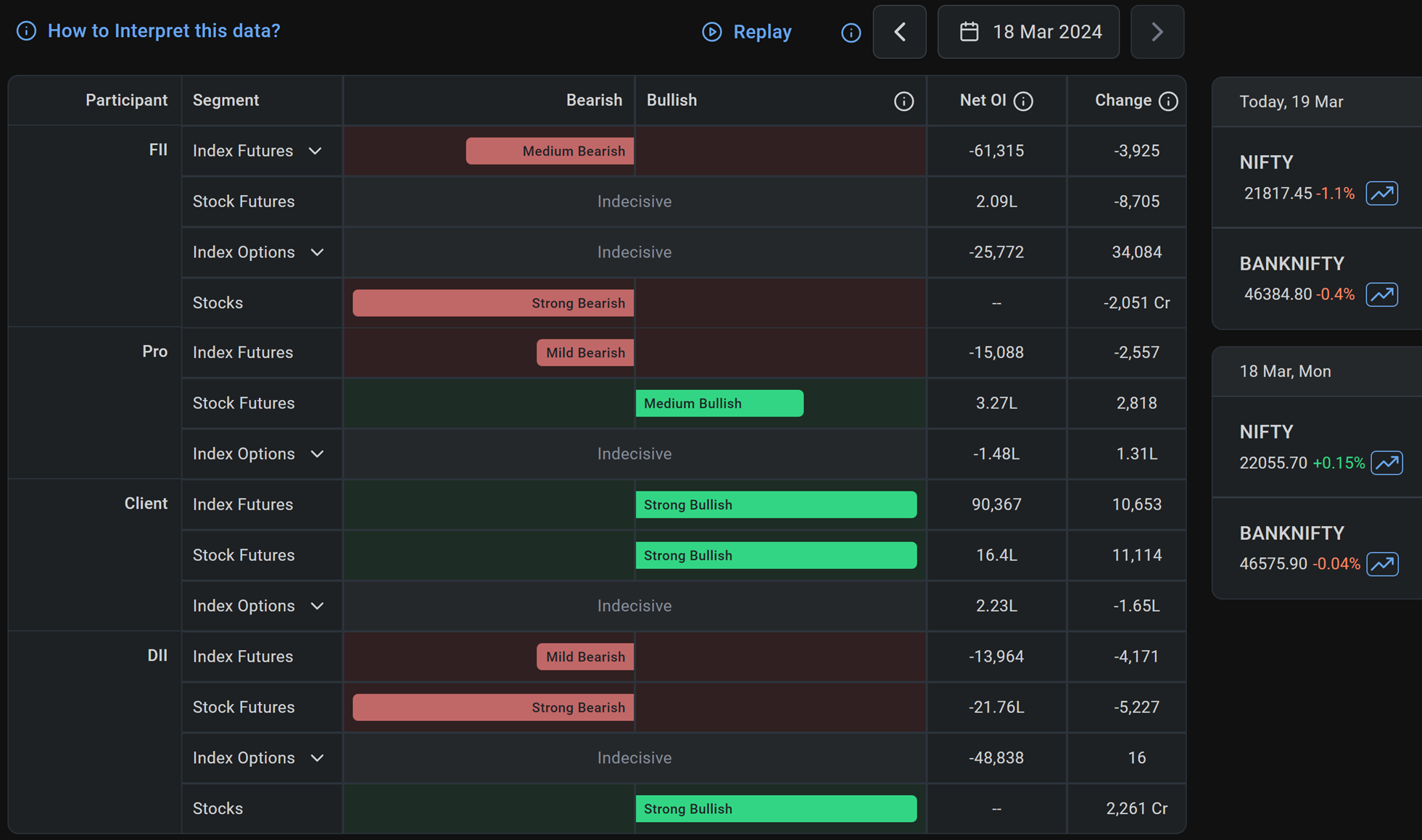The image size is (1422, 840).
Task: Expand Pro Index Options row
Action: pos(317,454)
